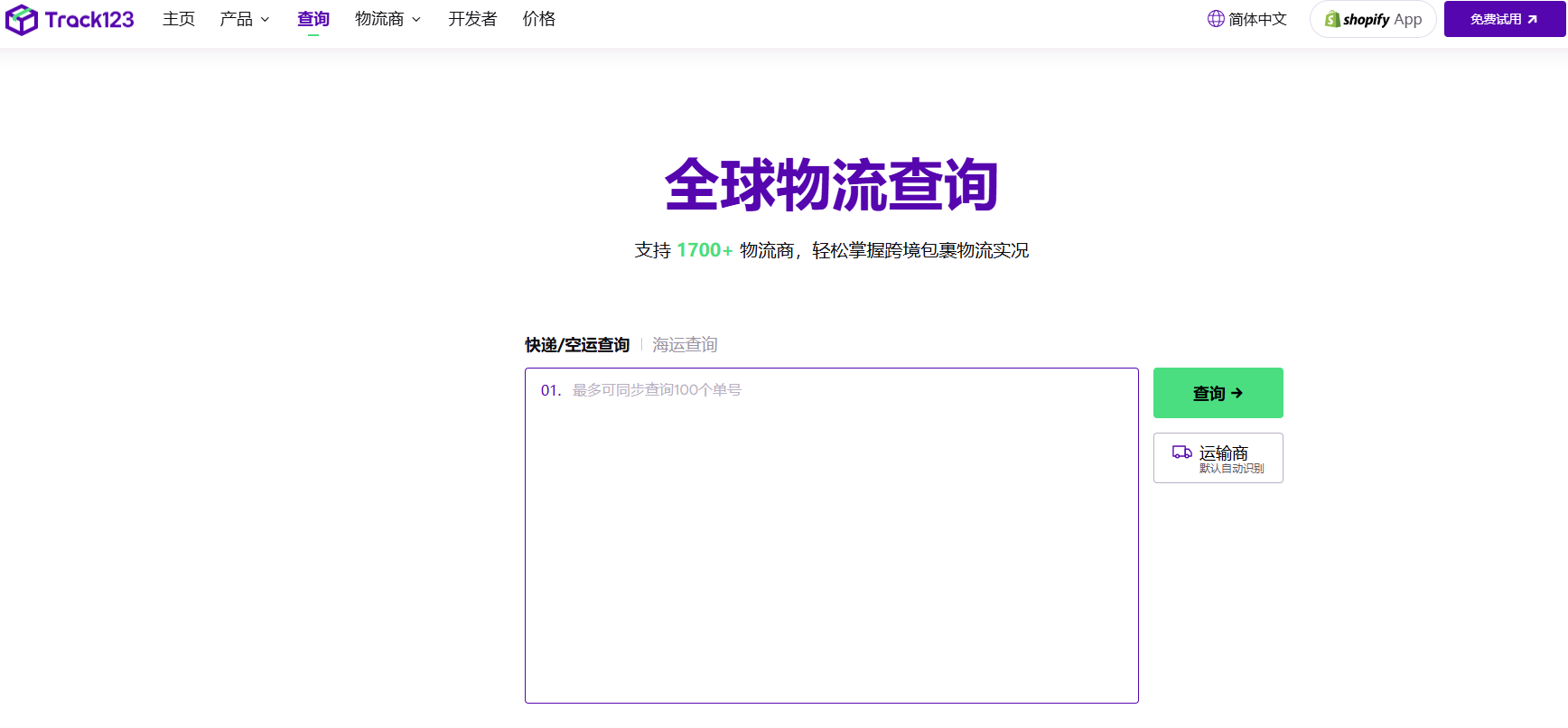
Task: Expand the 物流商 dropdown chevron
Action: coord(416,20)
